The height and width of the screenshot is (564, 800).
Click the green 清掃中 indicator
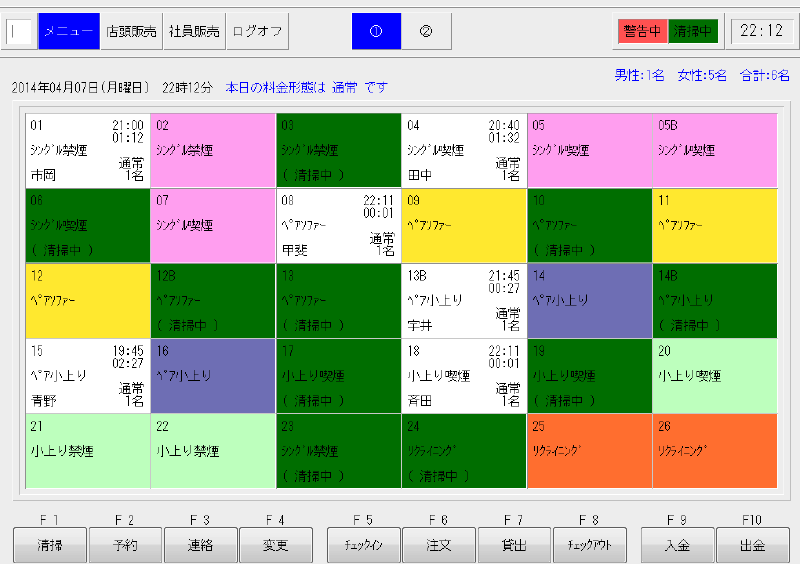[693, 31]
